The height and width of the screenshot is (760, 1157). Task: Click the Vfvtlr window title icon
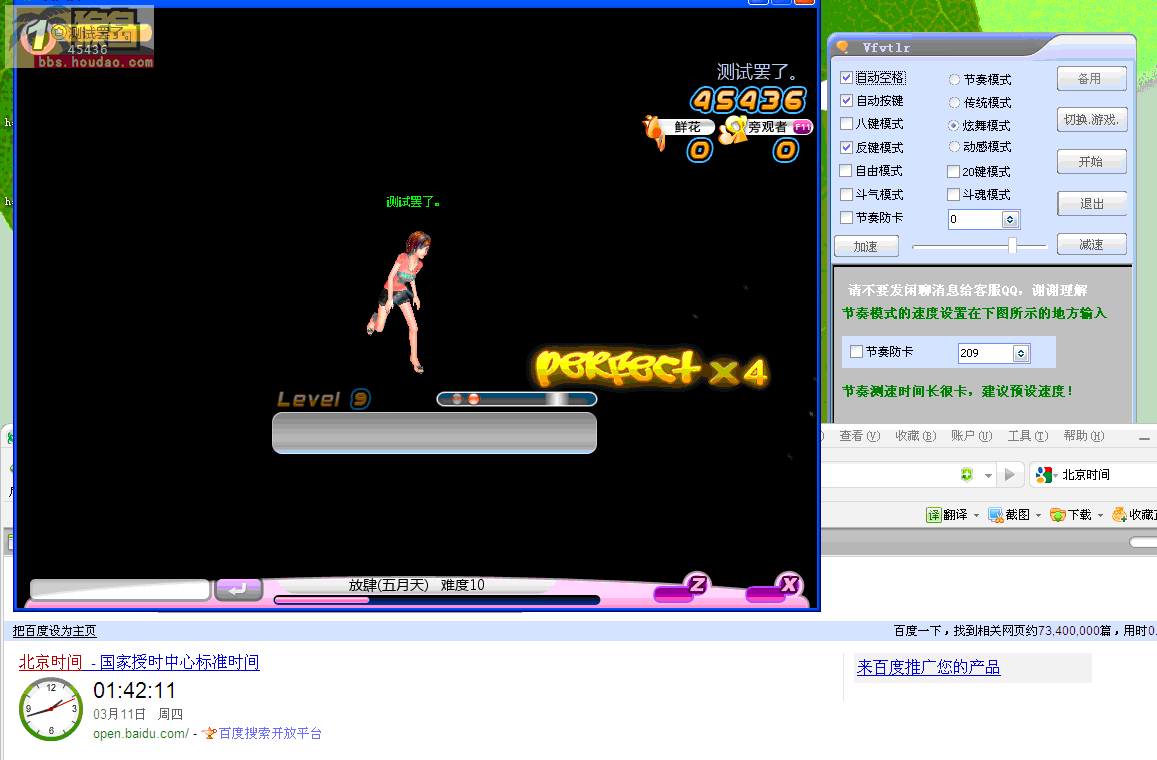(842, 47)
